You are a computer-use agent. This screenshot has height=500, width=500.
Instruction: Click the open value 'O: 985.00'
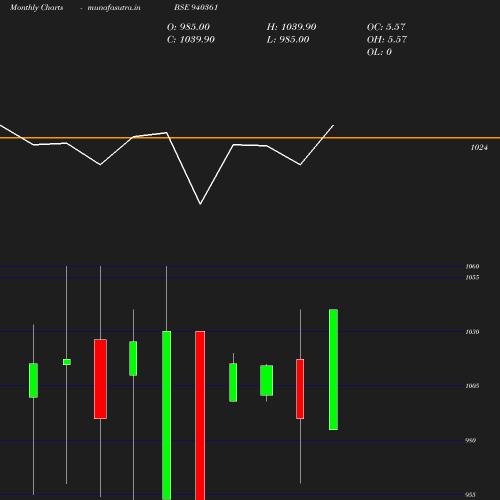188,27
